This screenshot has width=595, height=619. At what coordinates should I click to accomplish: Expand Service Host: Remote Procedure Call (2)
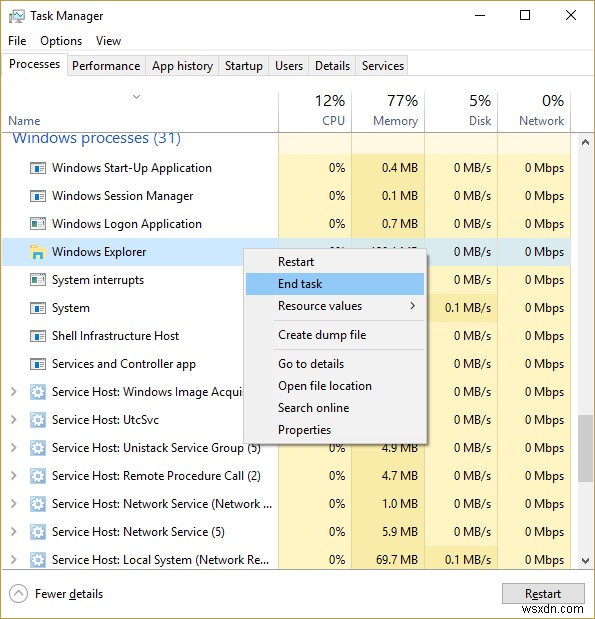tap(13, 476)
